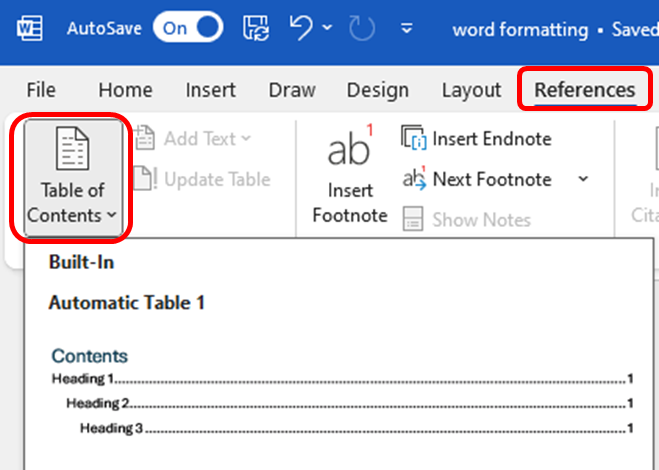The width and height of the screenshot is (659, 470).
Task: Click the Insert Endnote button
Action: (478, 139)
